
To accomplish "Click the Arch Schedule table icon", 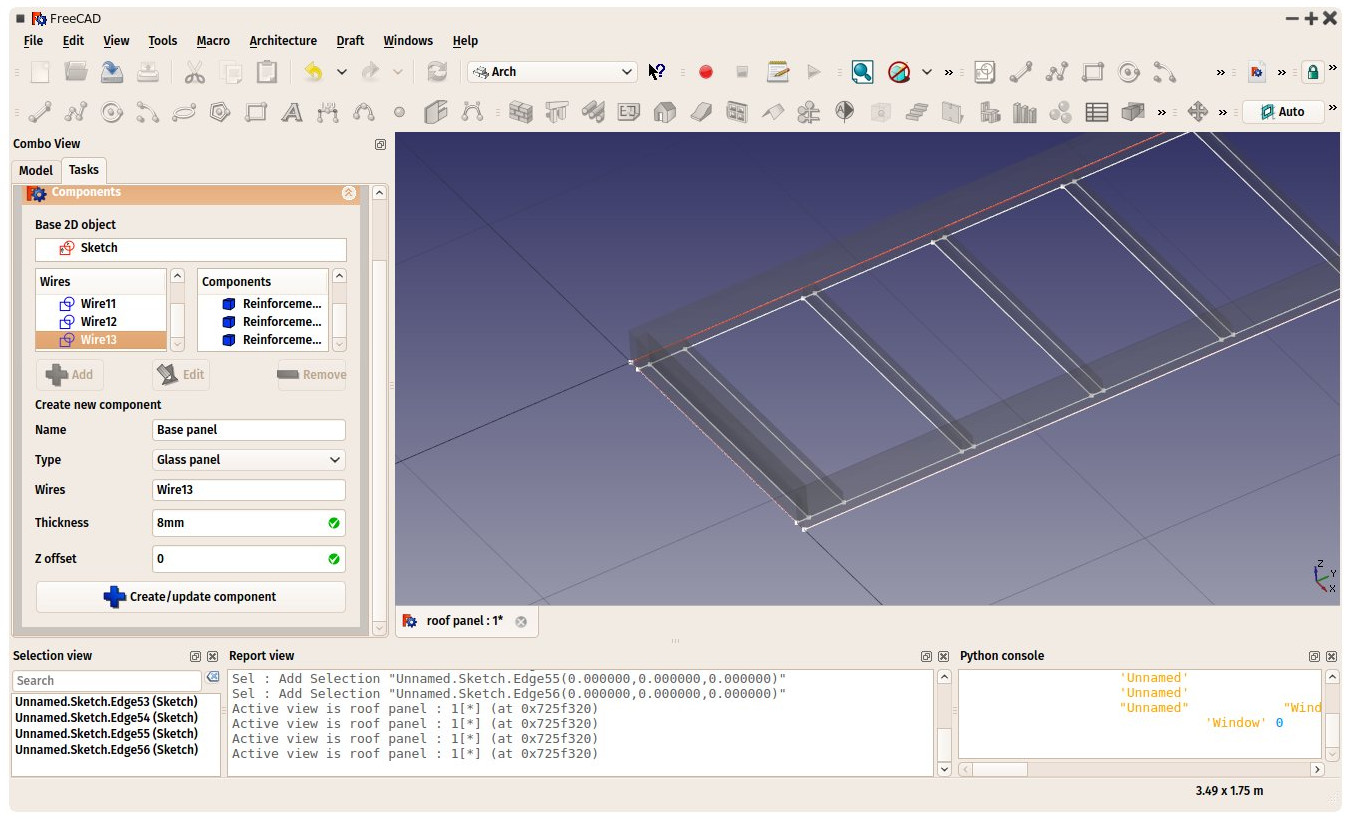I will (1097, 112).
